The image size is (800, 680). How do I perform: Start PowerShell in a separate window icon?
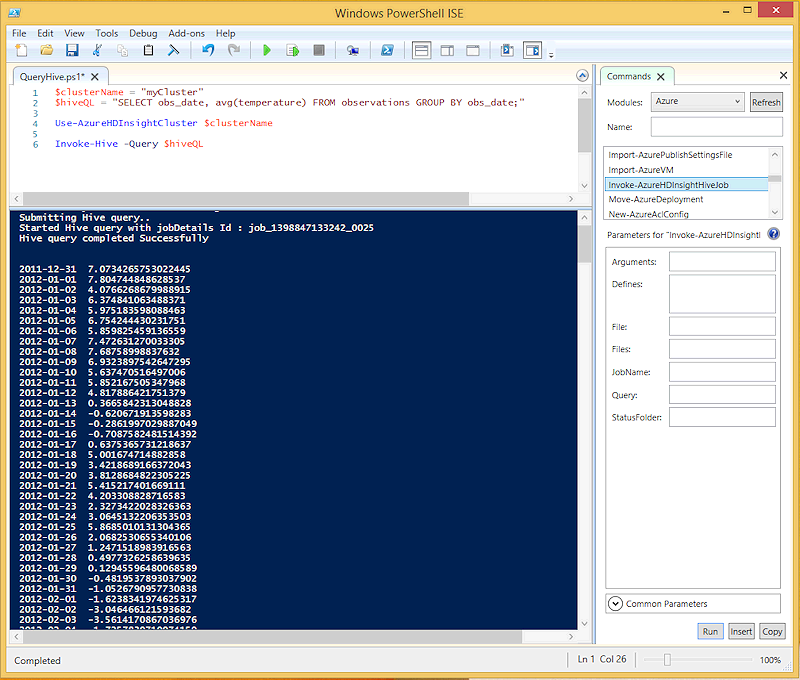tap(387, 50)
